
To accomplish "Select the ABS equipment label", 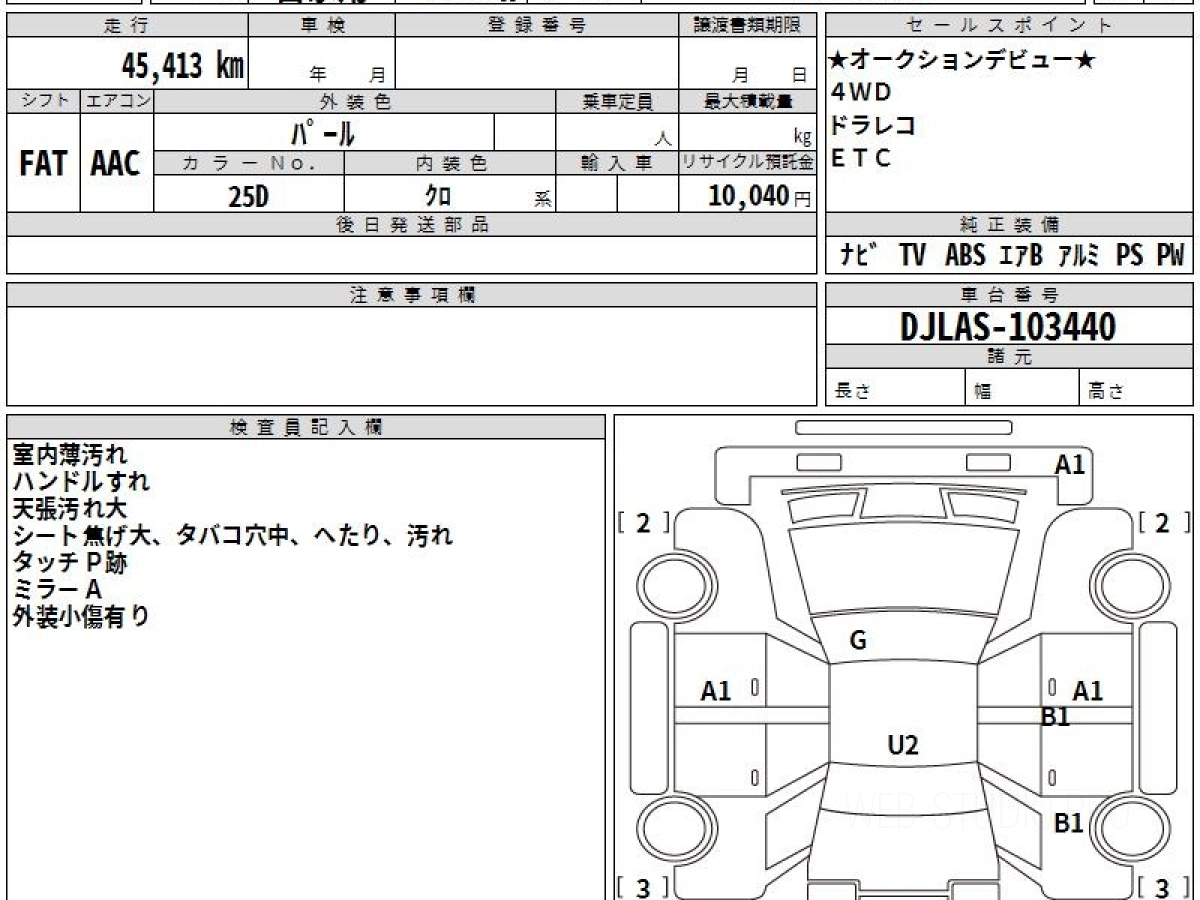I will point(965,256).
